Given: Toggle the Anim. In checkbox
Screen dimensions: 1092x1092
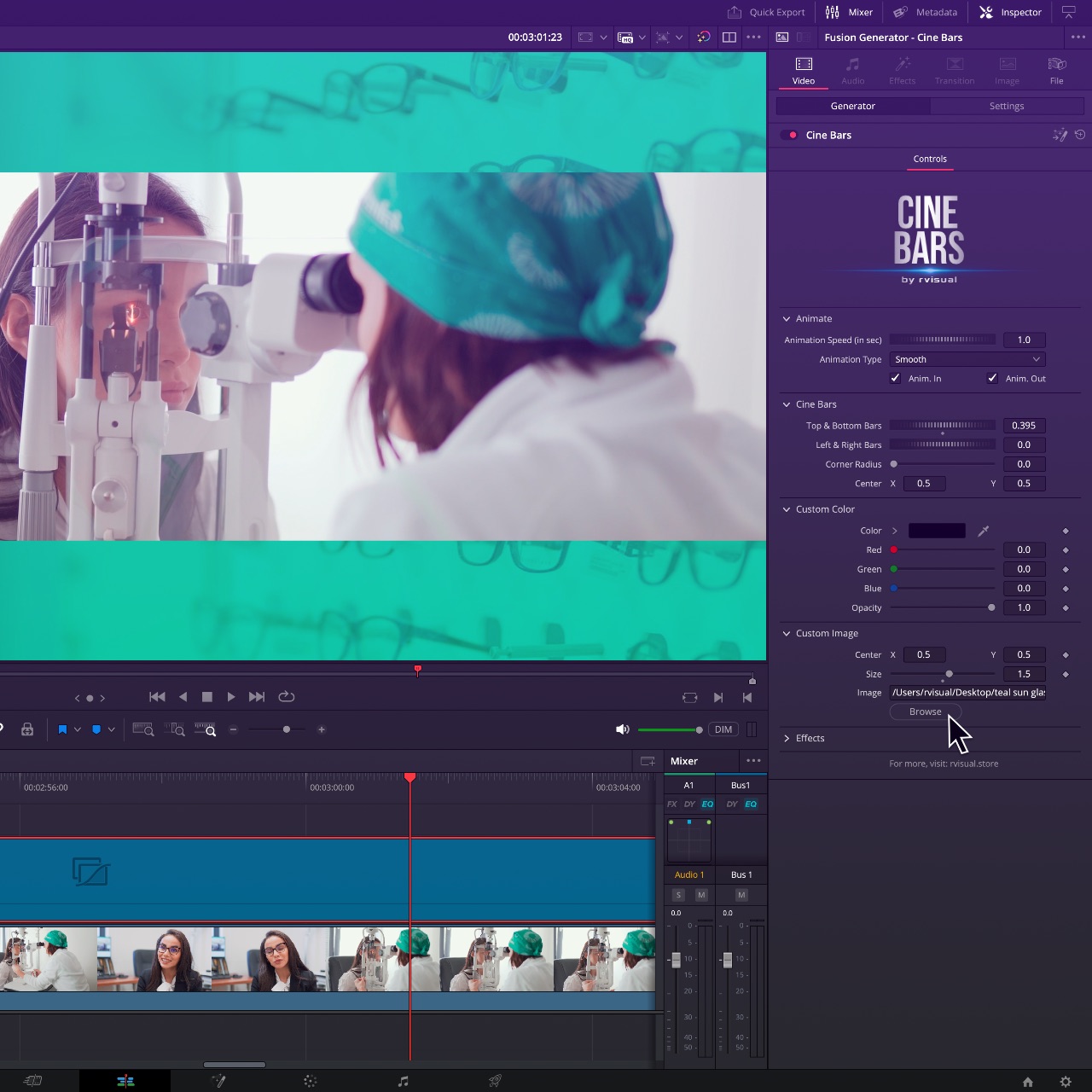Looking at the screenshot, I should pyautogui.click(x=896, y=378).
